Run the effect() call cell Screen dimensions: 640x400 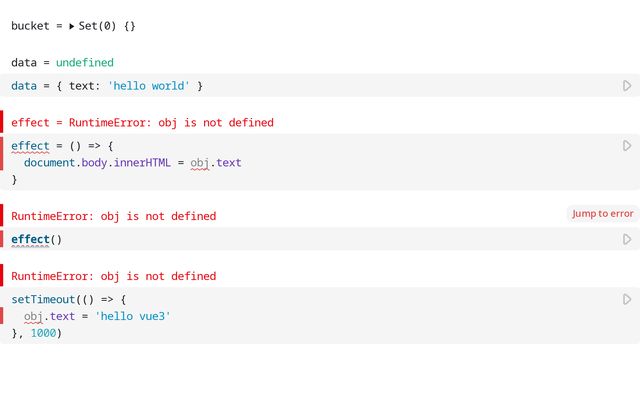(627, 239)
